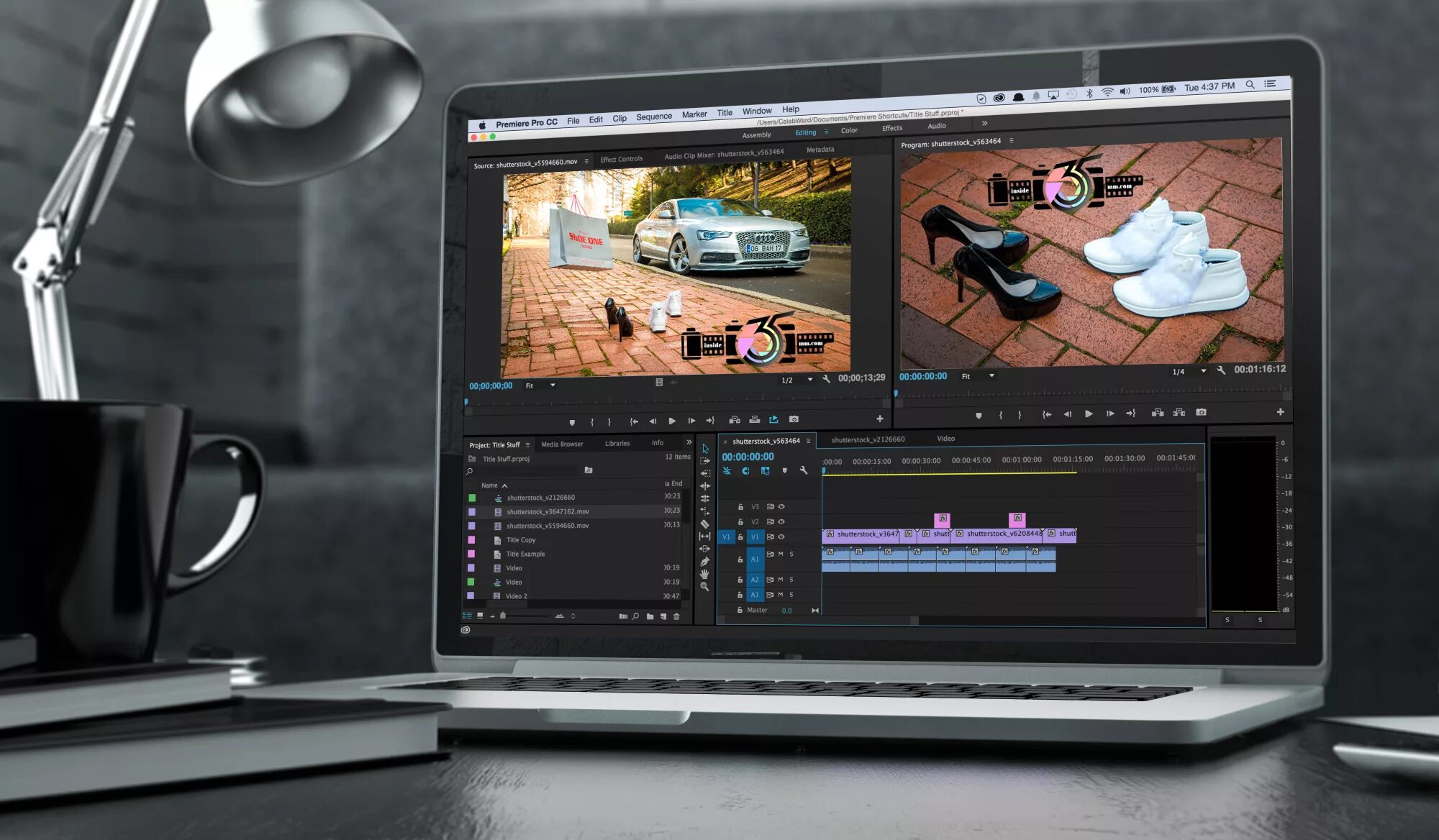This screenshot has height=840, width=1439.
Task: Click Export Frame camera in Program monitor
Action: point(1201,412)
